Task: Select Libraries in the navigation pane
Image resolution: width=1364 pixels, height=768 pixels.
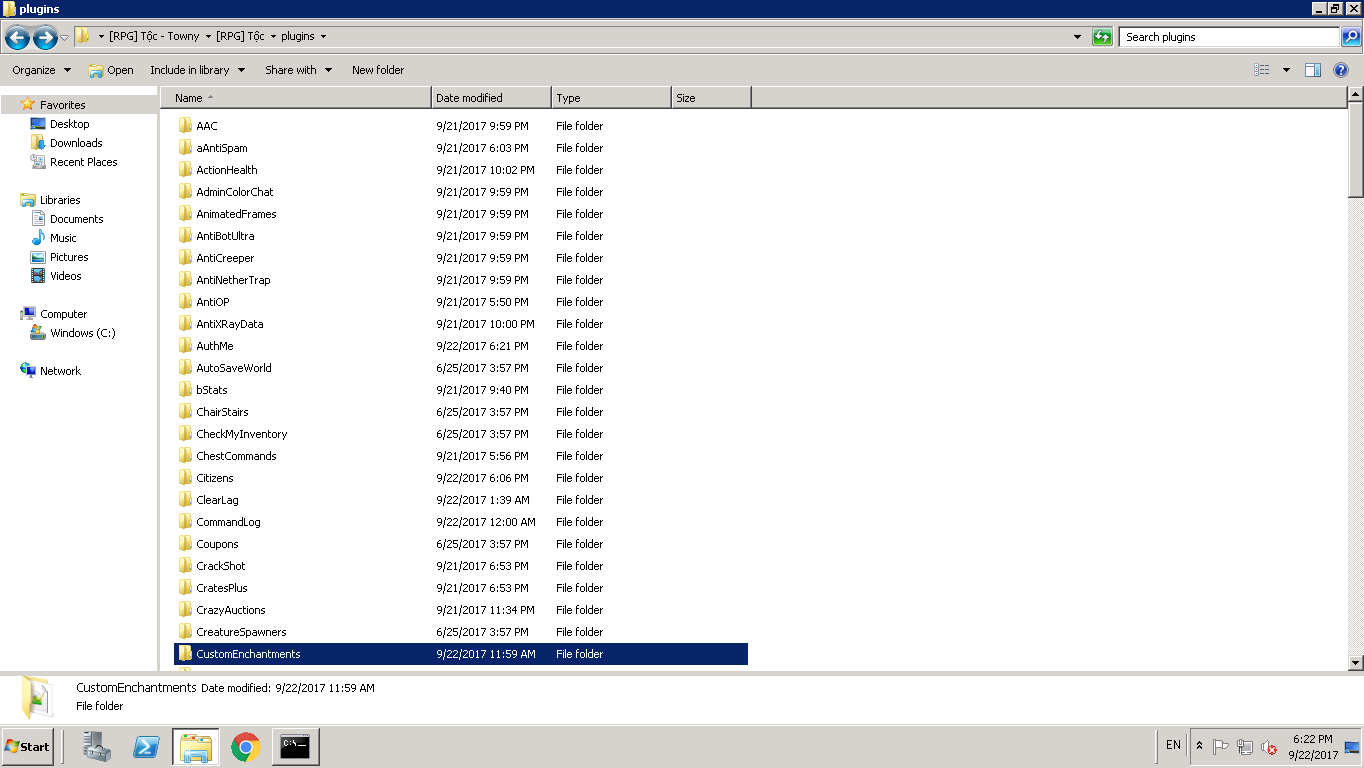Action: point(60,200)
